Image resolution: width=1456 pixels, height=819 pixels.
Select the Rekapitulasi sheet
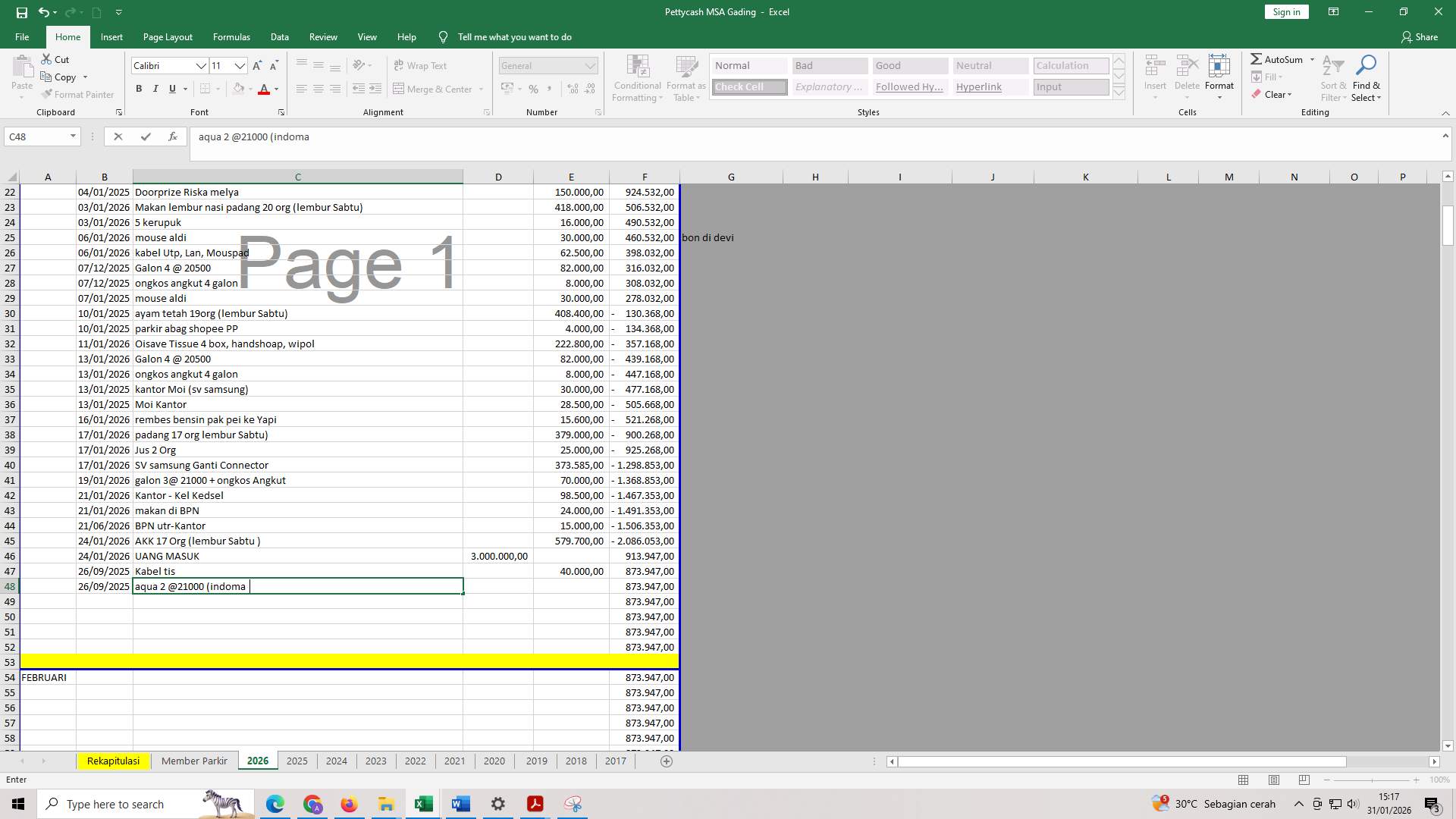(112, 760)
